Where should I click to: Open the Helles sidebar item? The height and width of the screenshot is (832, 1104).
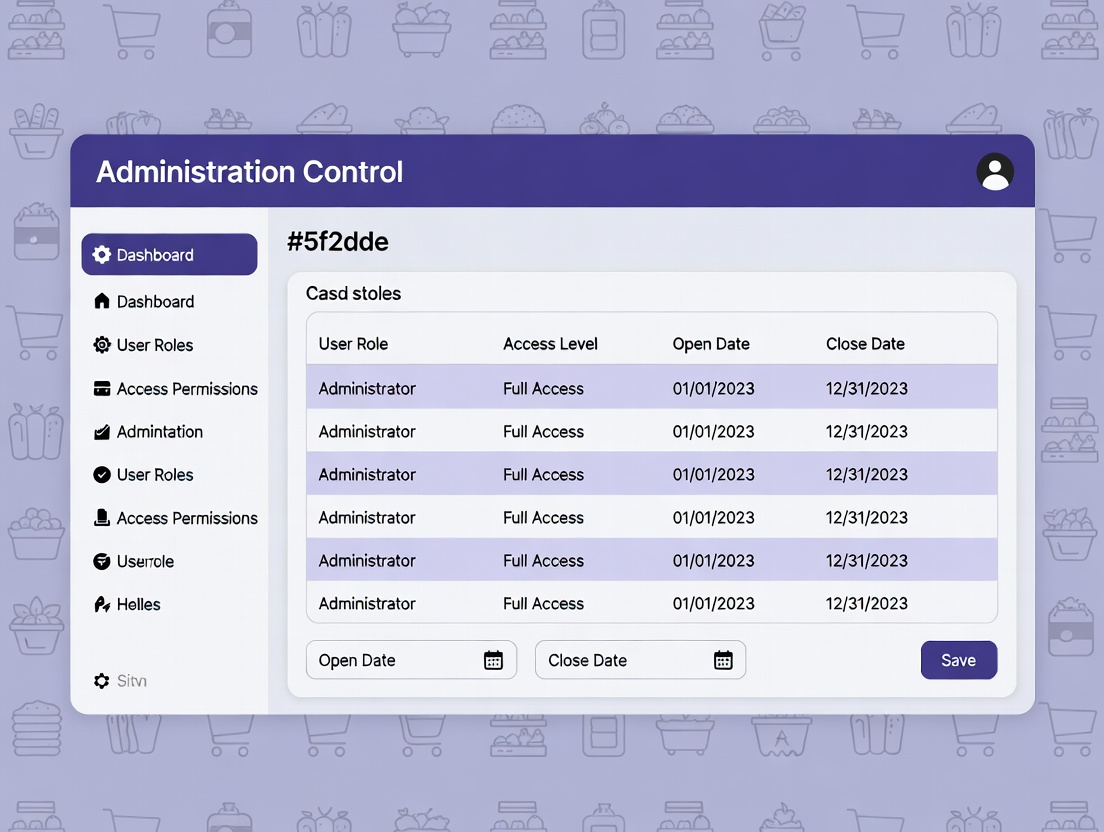138,604
